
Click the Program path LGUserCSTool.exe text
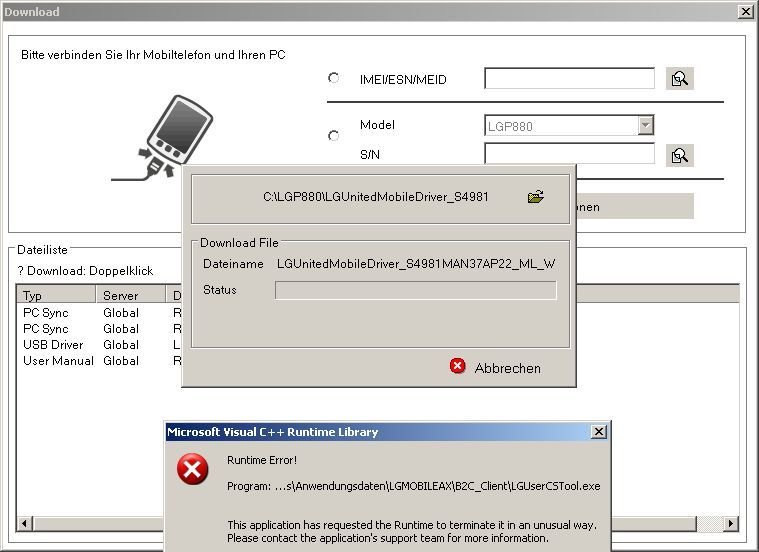pyautogui.click(x=414, y=486)
